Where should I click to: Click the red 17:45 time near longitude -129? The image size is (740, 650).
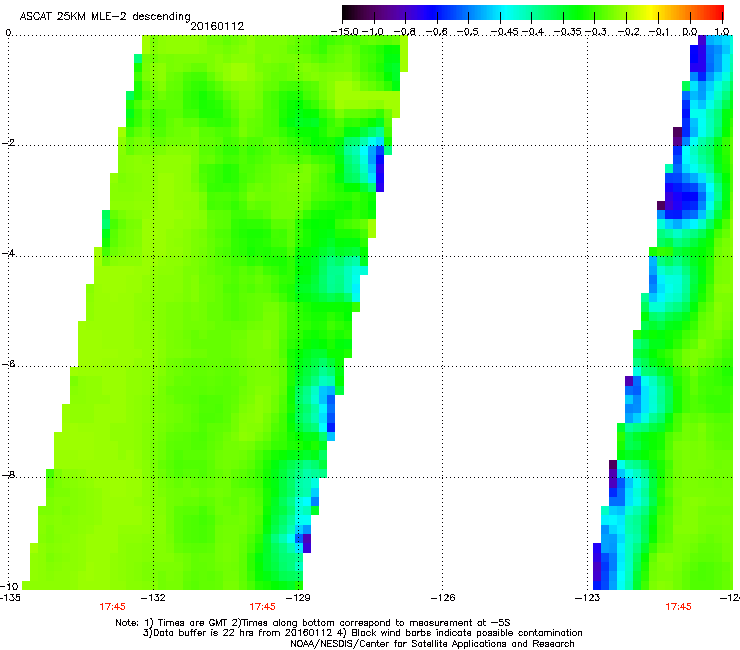click(x=262, y=607)
